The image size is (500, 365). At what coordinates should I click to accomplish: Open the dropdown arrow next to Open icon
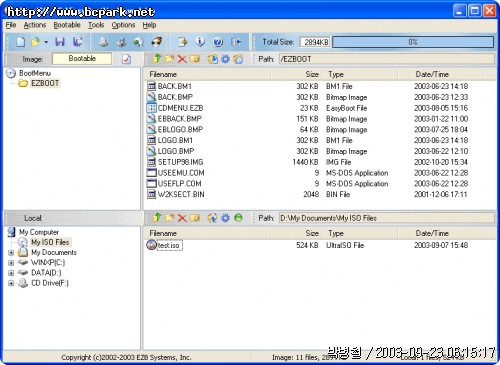point(46,42)
